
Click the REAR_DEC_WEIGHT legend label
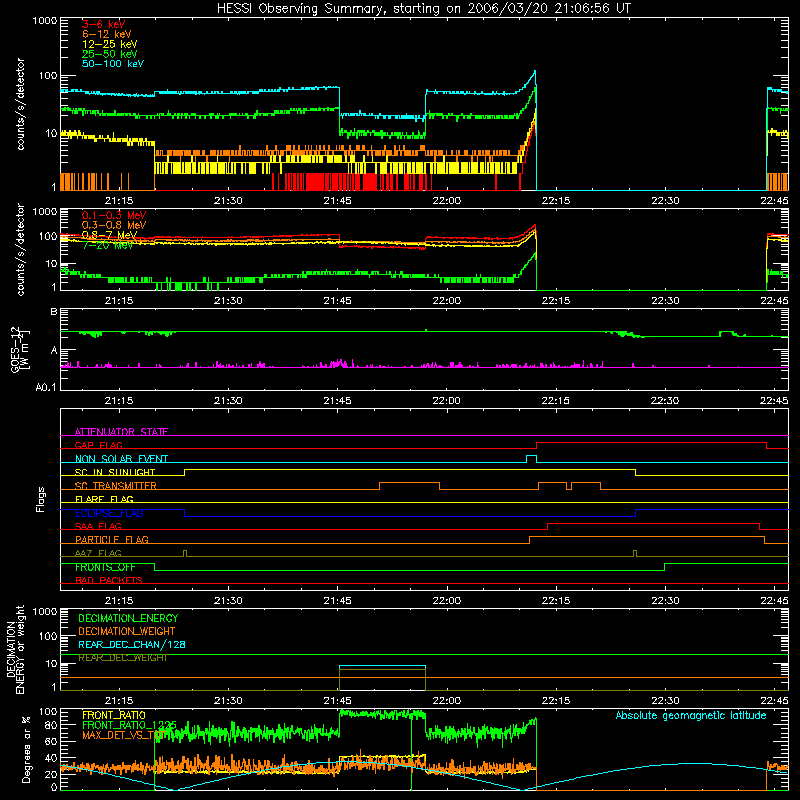click(x=123, y=658)
